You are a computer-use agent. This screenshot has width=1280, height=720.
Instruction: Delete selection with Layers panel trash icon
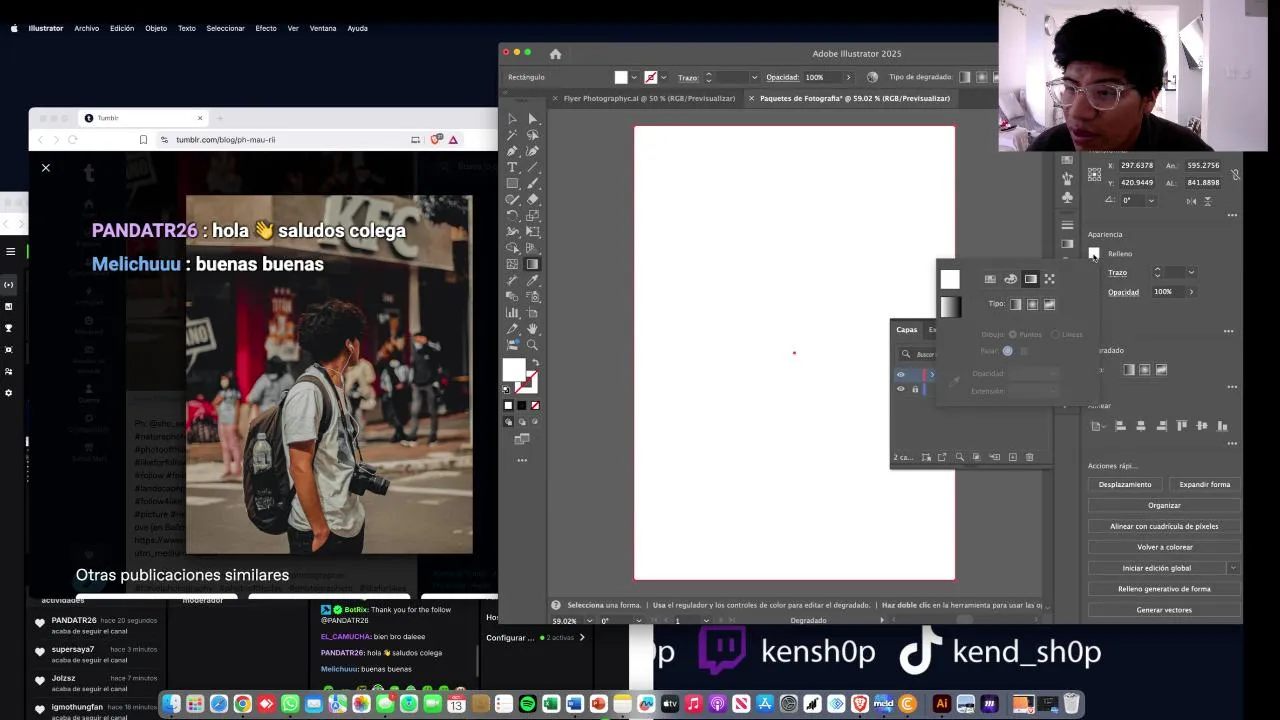(1029, 457)
